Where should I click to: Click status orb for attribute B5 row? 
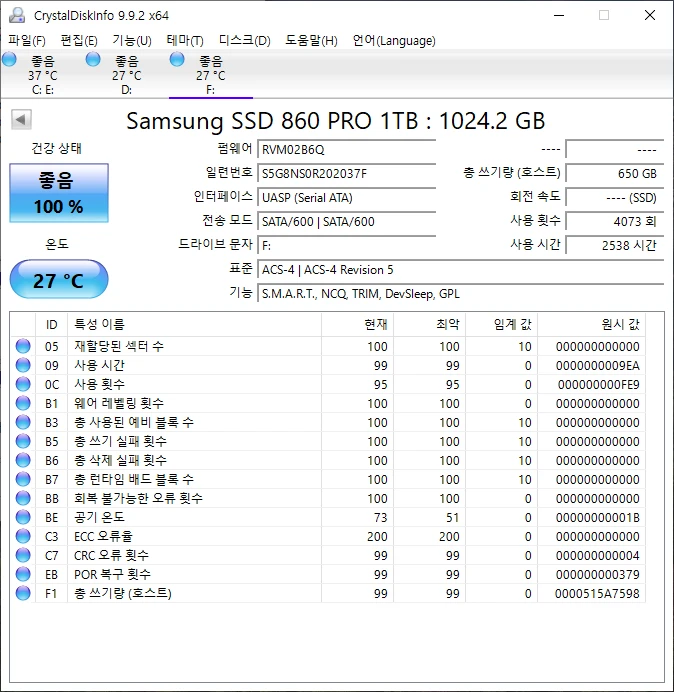tap(23, 441)
